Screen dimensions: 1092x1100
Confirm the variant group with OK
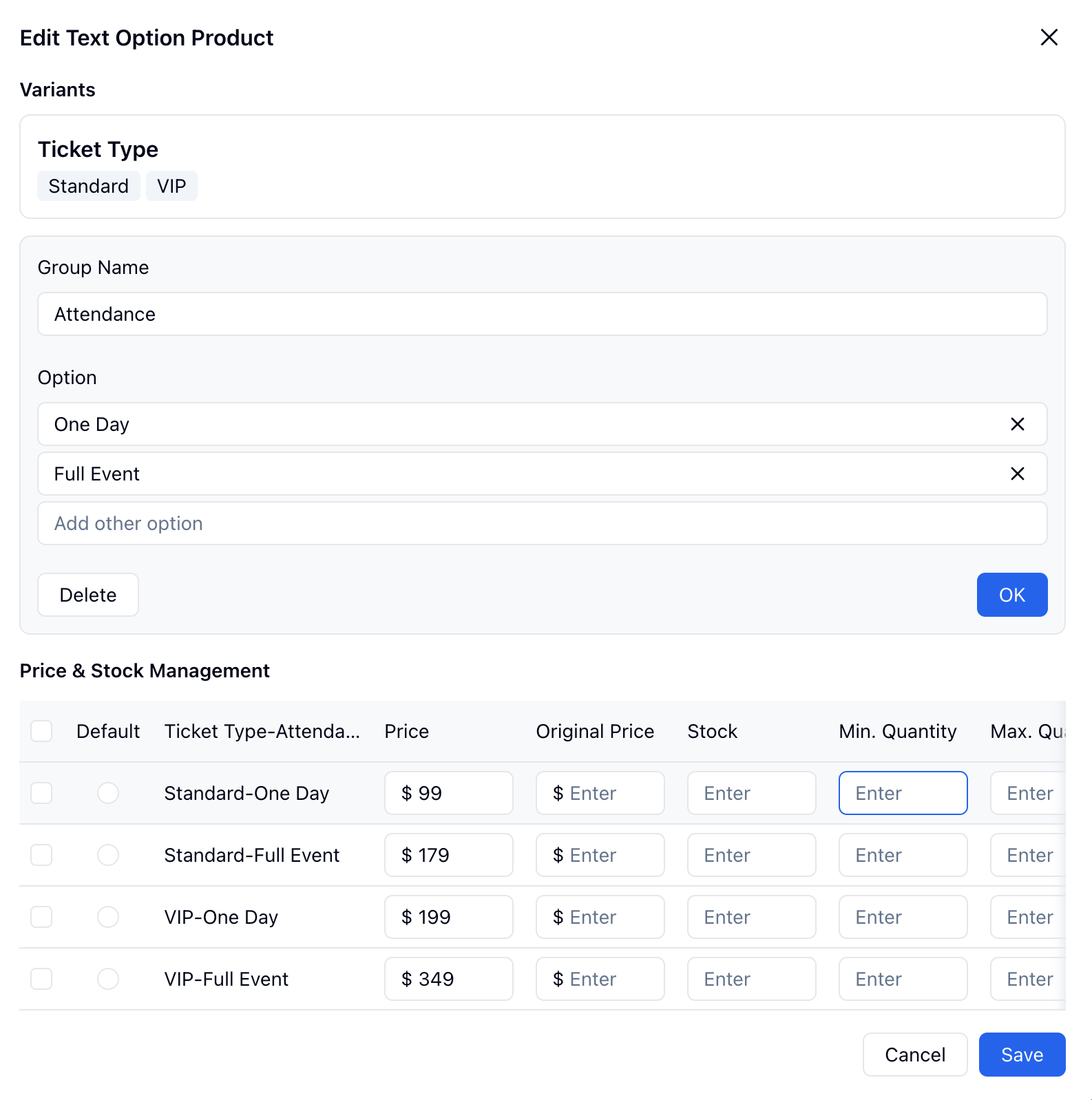point(1011,595)
